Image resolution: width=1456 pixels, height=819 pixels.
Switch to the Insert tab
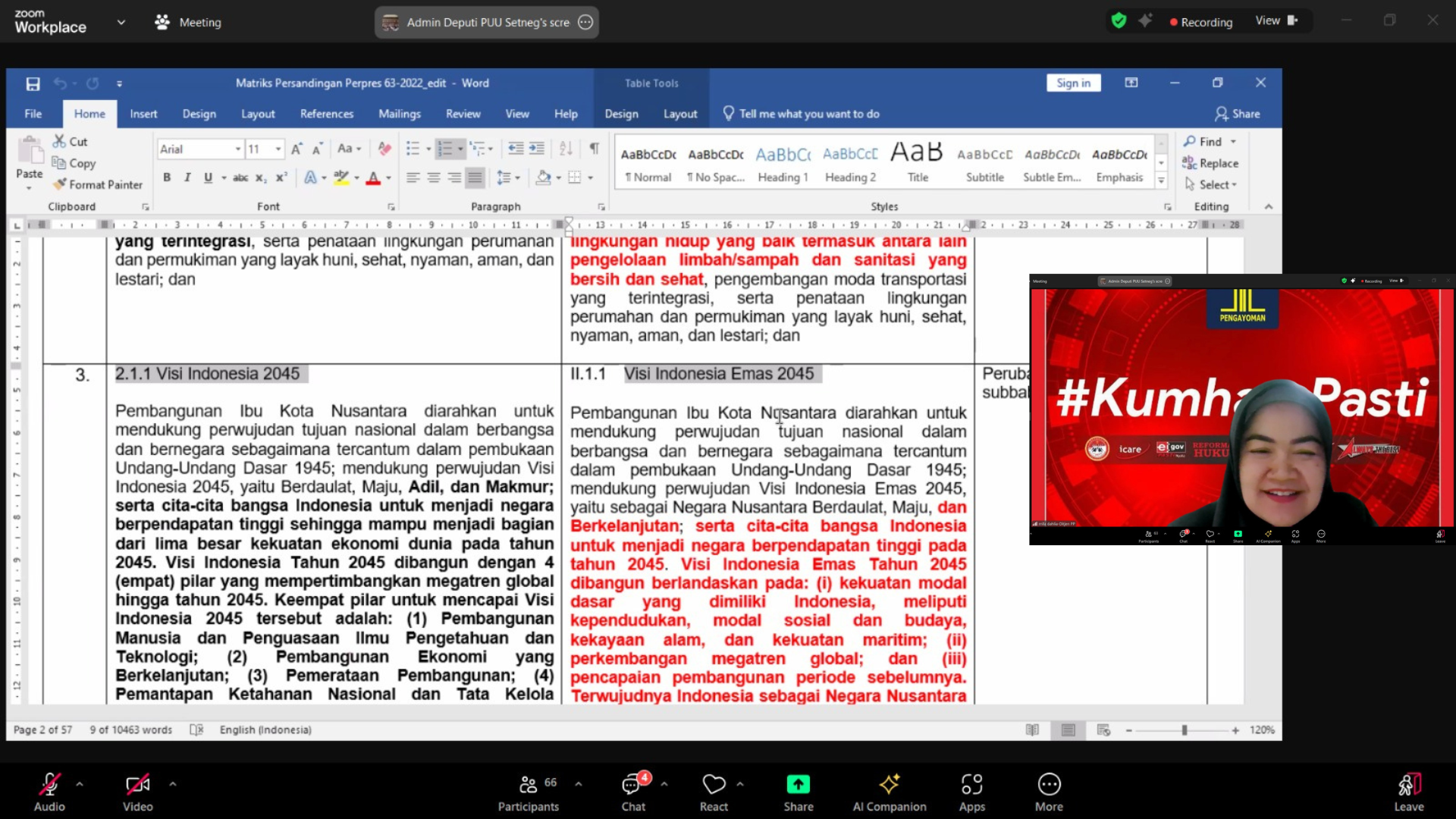(x=143, y=114)
